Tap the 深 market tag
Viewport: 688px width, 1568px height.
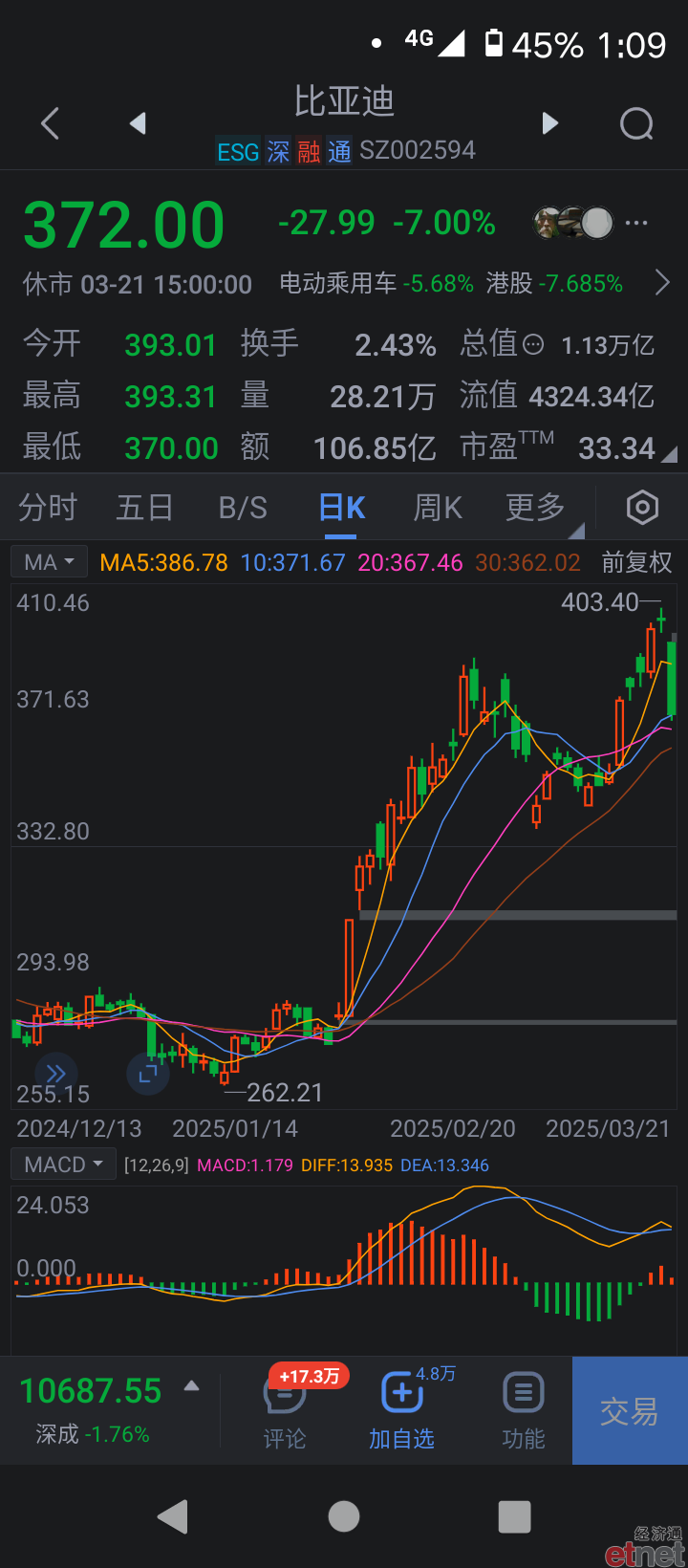[x=278, y=152]
